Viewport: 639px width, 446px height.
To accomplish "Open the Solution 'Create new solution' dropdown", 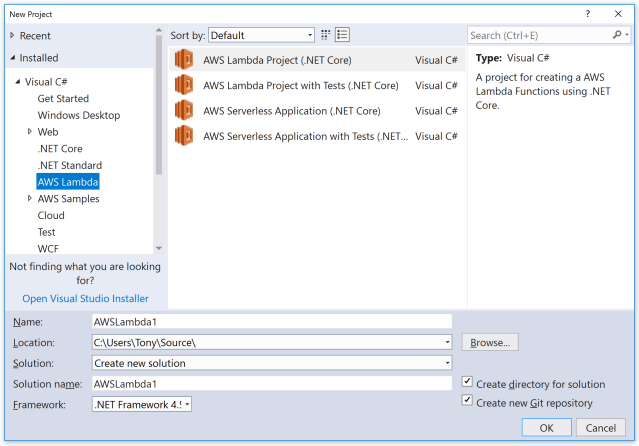I will coord(447,363).
